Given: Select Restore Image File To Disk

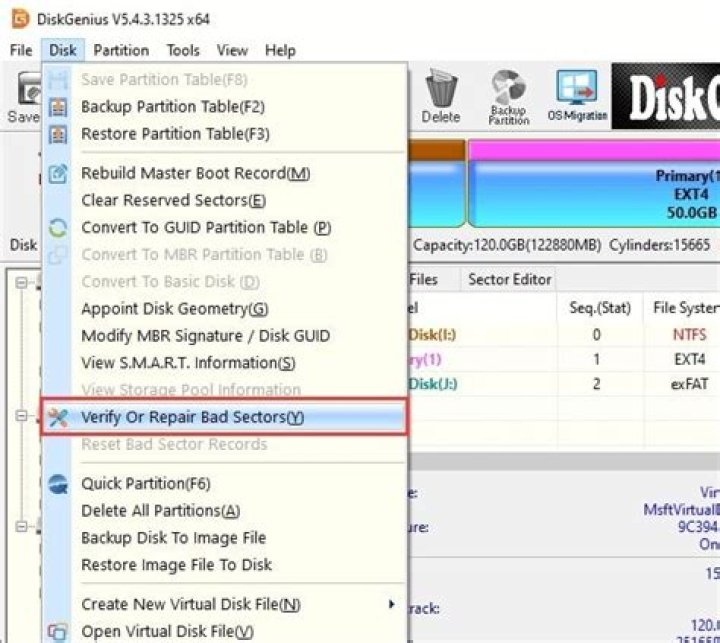Looking at the screenshot, I should (225, 565).
